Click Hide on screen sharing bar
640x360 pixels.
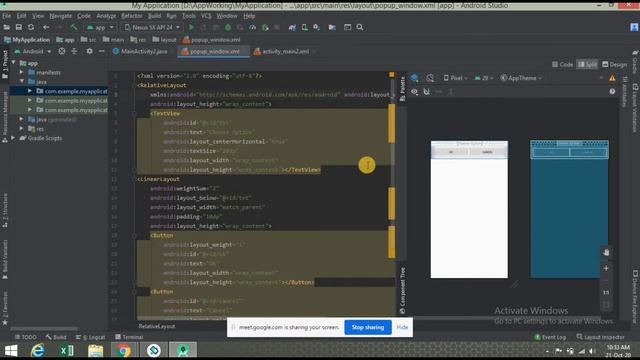pos(402,327)
